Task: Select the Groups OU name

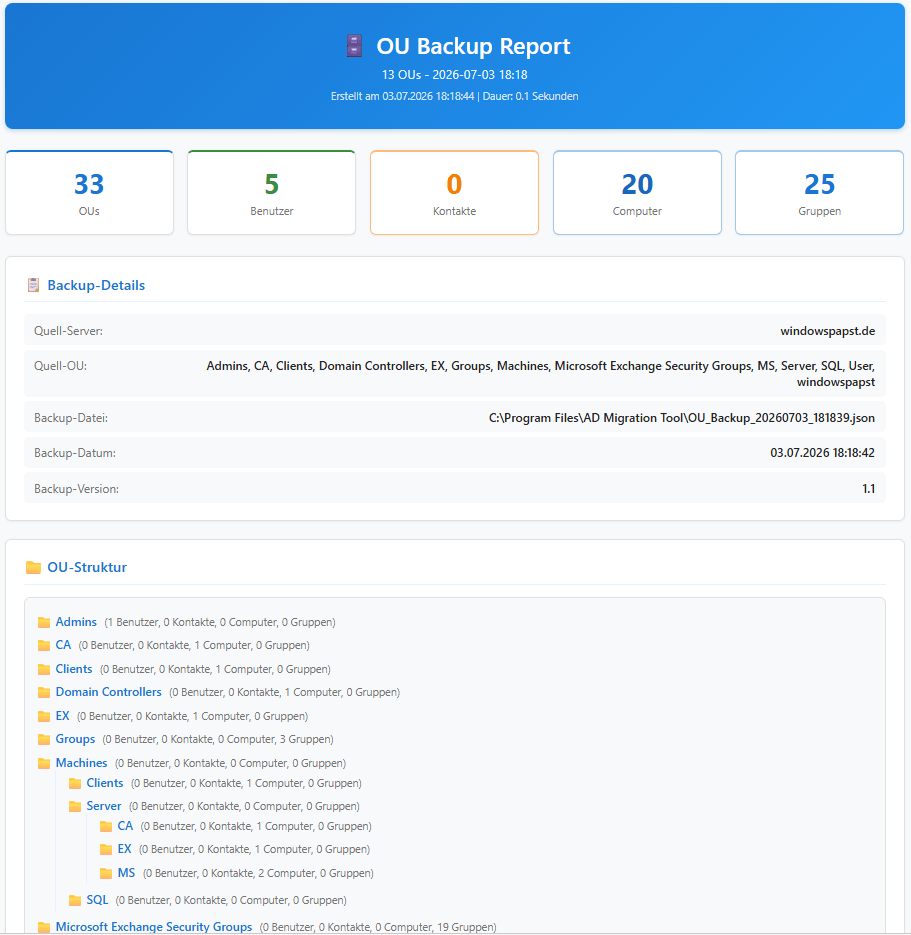Action: tap(75, 739)
